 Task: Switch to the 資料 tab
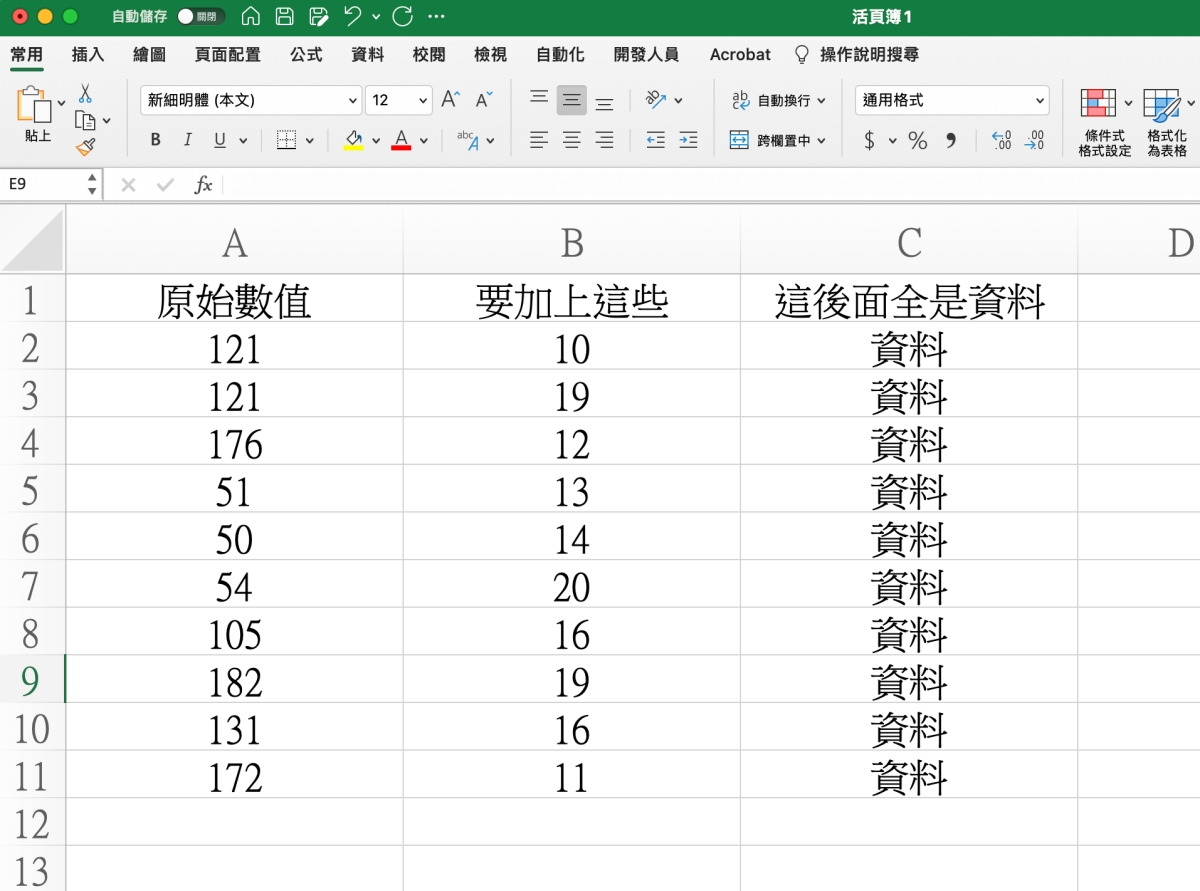[368, 55]
